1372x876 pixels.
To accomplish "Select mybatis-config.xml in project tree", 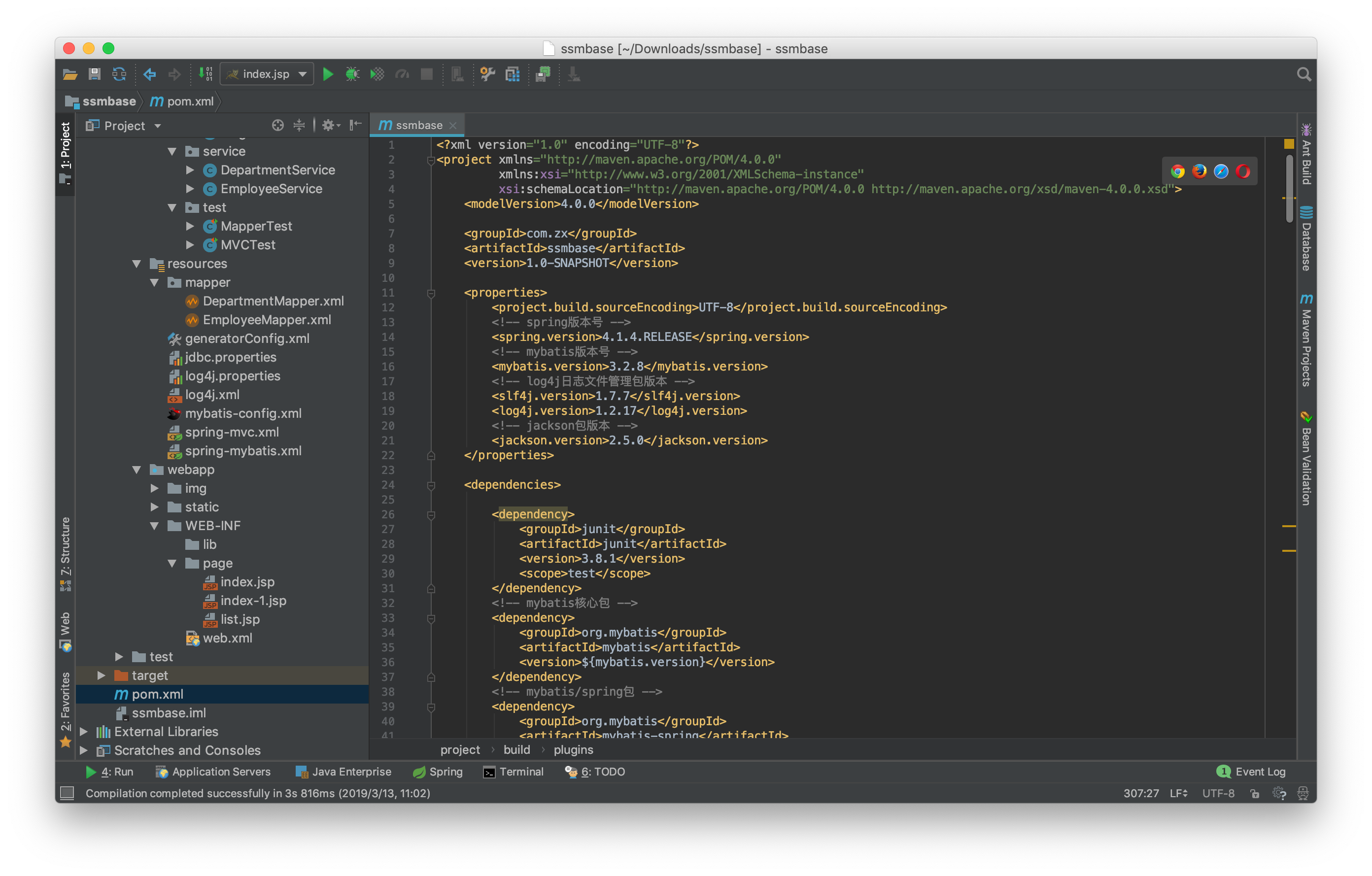I will [x=243, y=413].
